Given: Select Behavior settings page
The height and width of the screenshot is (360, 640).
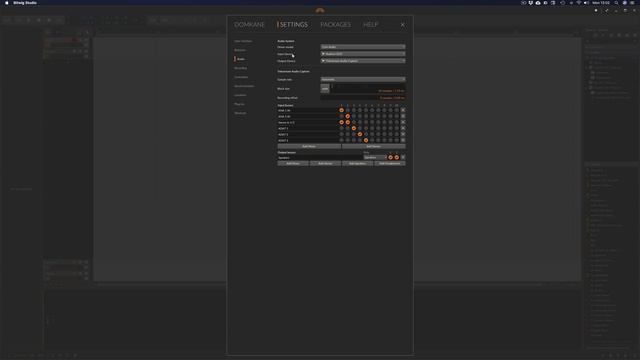Looking at the screenshot, I should pos(240,50).
